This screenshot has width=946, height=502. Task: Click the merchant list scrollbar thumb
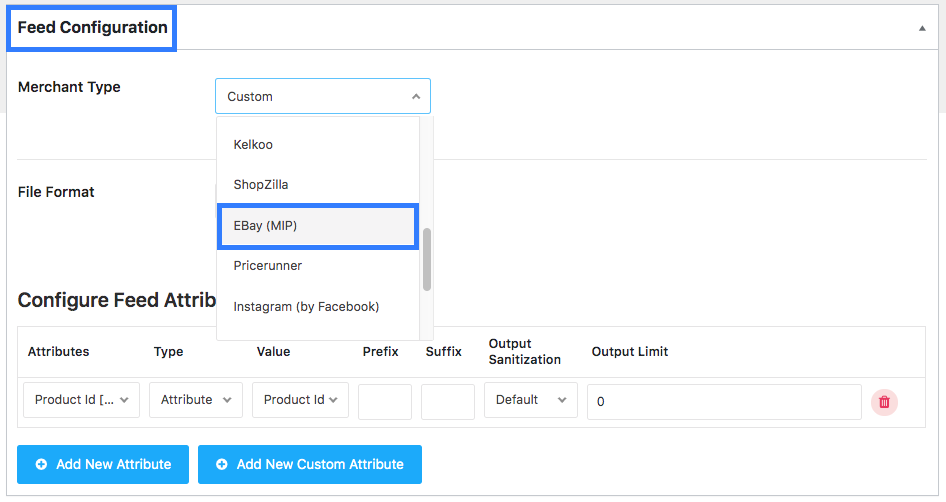[x=427, y=259]
